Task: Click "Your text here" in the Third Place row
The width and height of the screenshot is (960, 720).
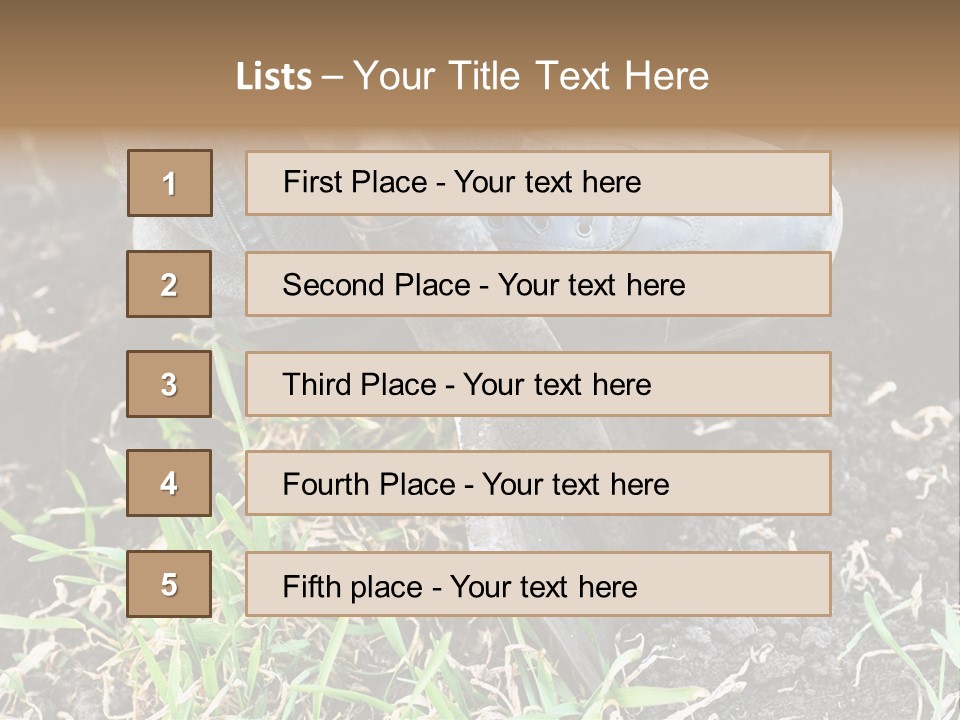Action: pos(557,385)
